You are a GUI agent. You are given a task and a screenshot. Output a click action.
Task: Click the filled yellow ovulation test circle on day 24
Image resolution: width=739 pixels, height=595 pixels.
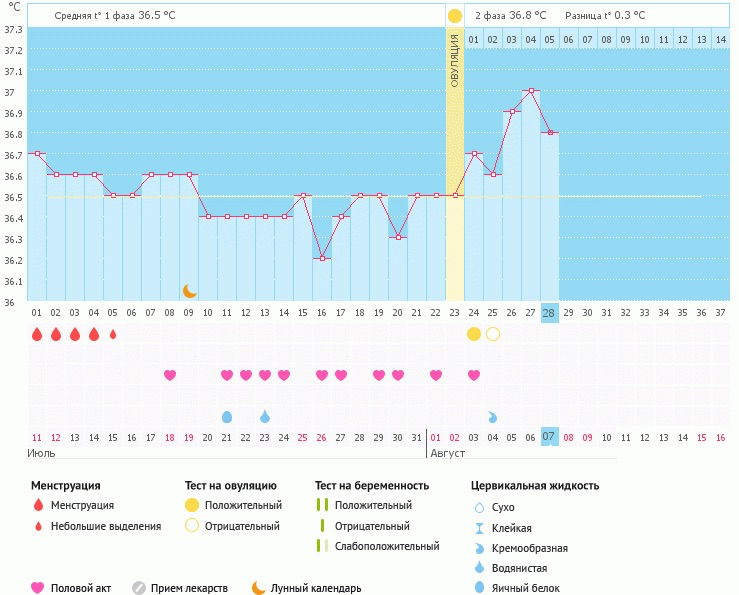tap(474, 334)
